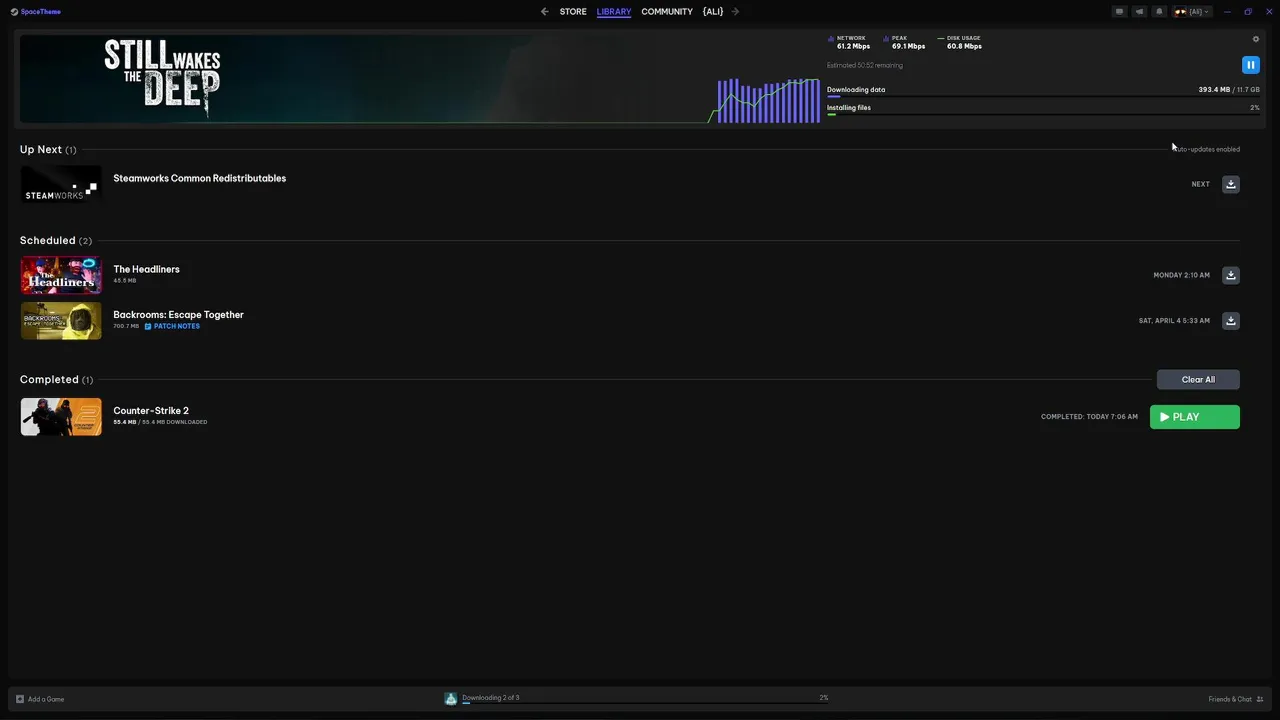
Task: Click the DISK USAGE 60.8 Mbps stat
Action: (x=960, y=42)
